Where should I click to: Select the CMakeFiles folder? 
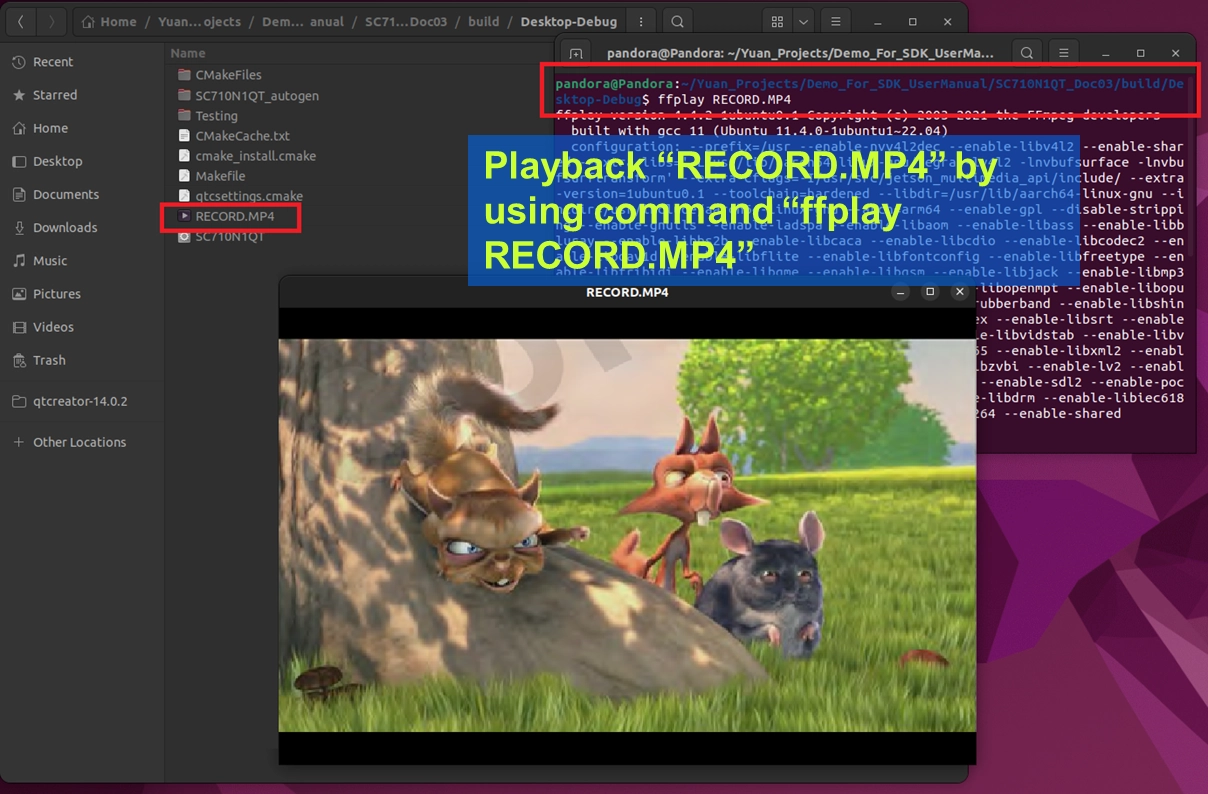point(220,75)
